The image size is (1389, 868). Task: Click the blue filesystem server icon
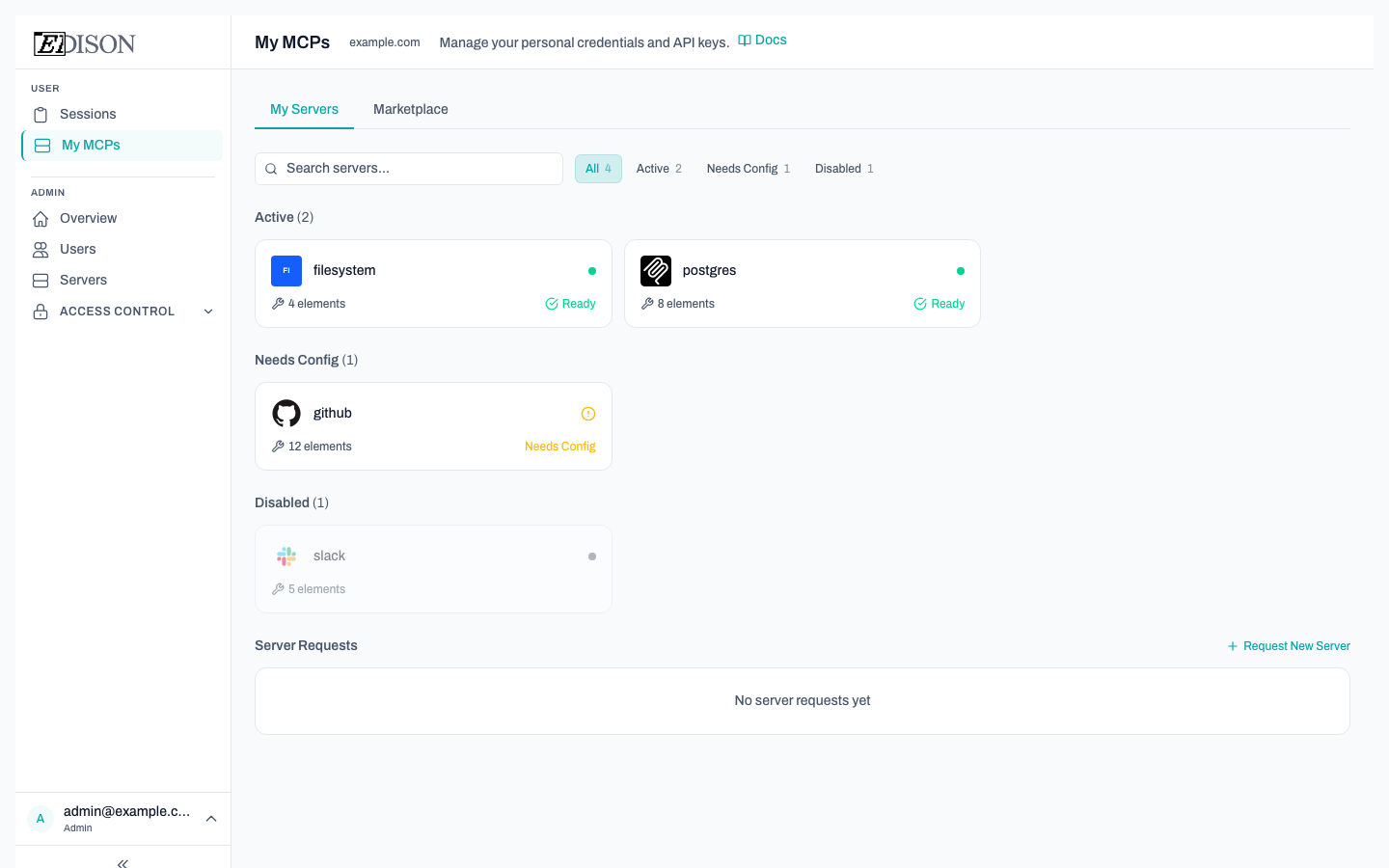[x=286, y=271]
